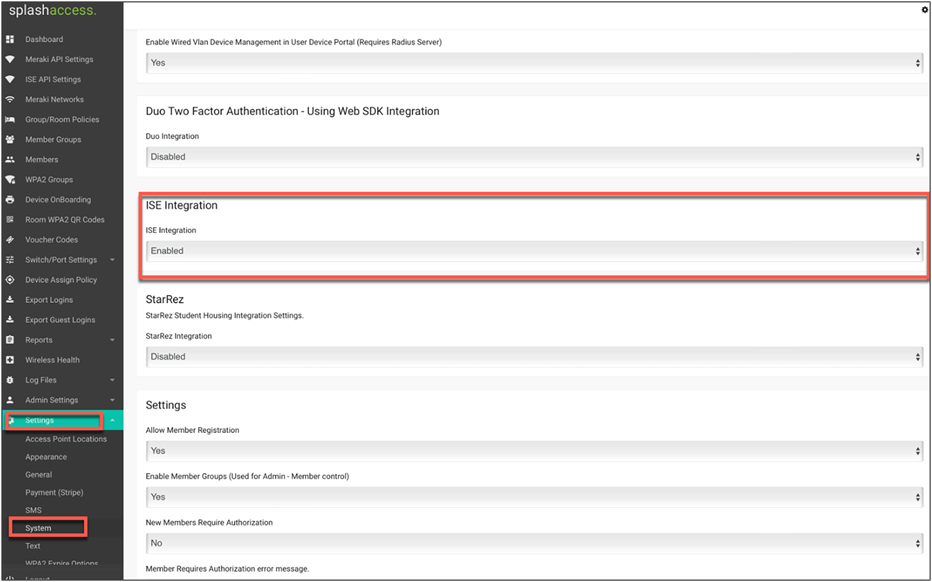This screenshot has width=932, height=582.
Task: Click the Dashboard grid icon
Action: pyautogui.click(x=10, y=39)
